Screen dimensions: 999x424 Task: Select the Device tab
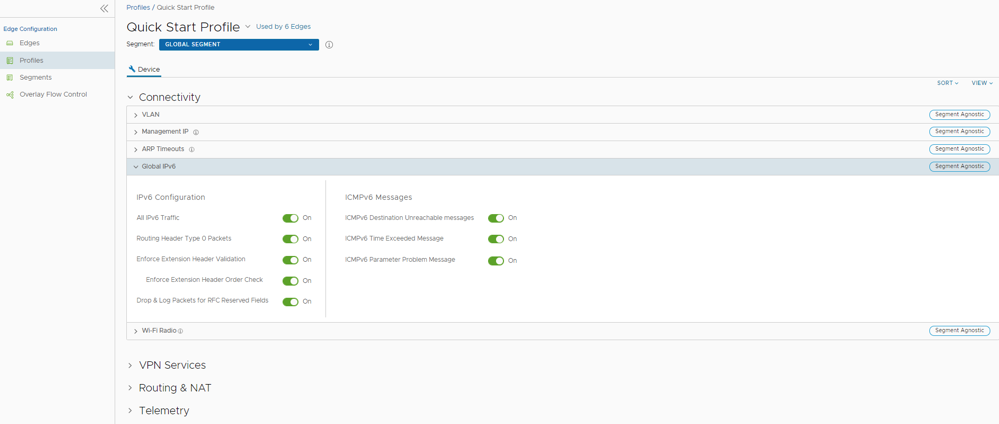(144, 70)
